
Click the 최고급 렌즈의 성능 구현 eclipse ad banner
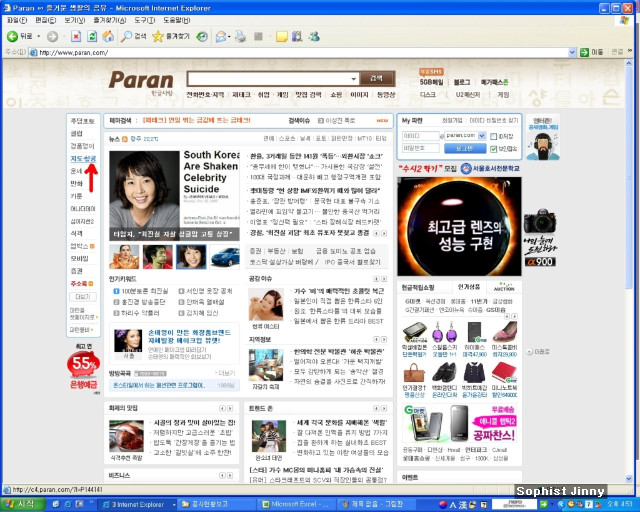[459, 226]
